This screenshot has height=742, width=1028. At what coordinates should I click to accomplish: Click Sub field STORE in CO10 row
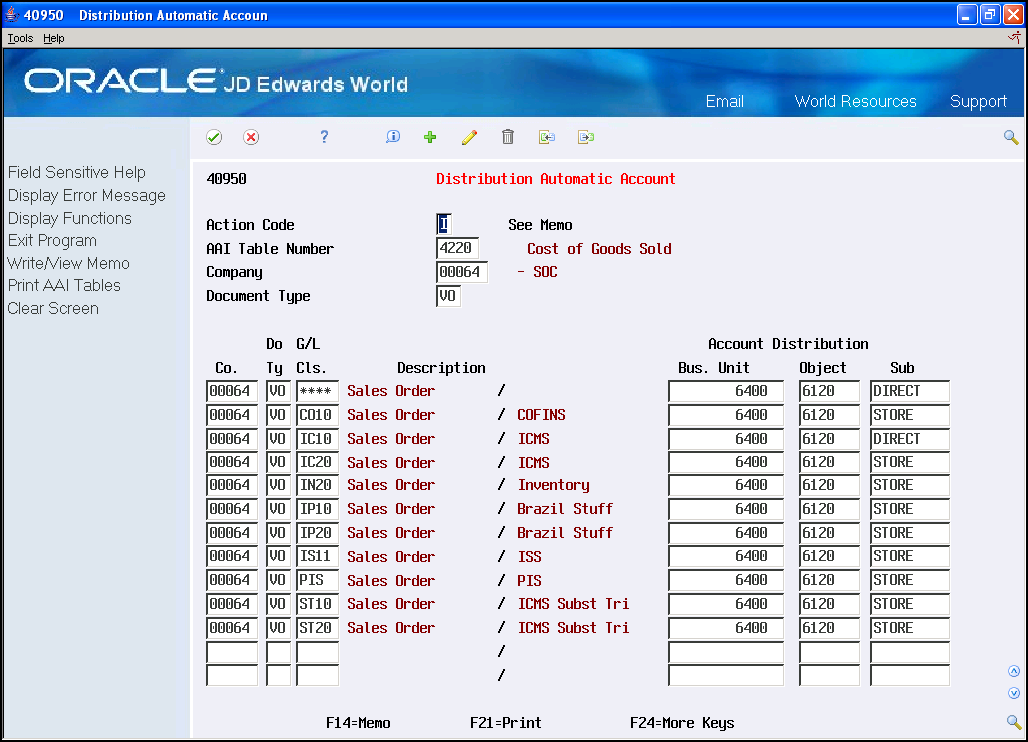(x=909, y=415)
